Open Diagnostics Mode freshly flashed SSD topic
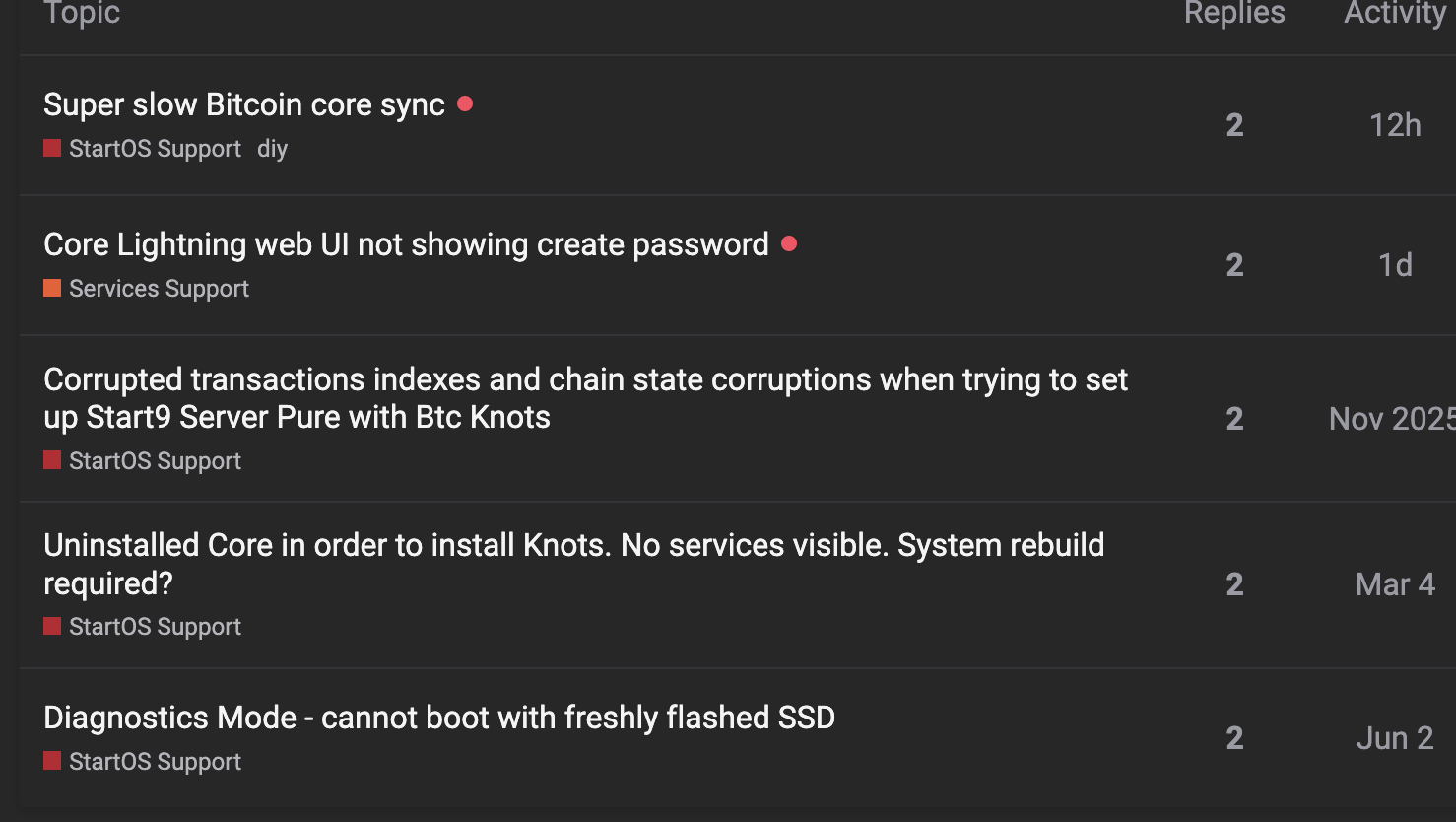The height and width of the screenshot is (822, 1456). pos(439,718)
